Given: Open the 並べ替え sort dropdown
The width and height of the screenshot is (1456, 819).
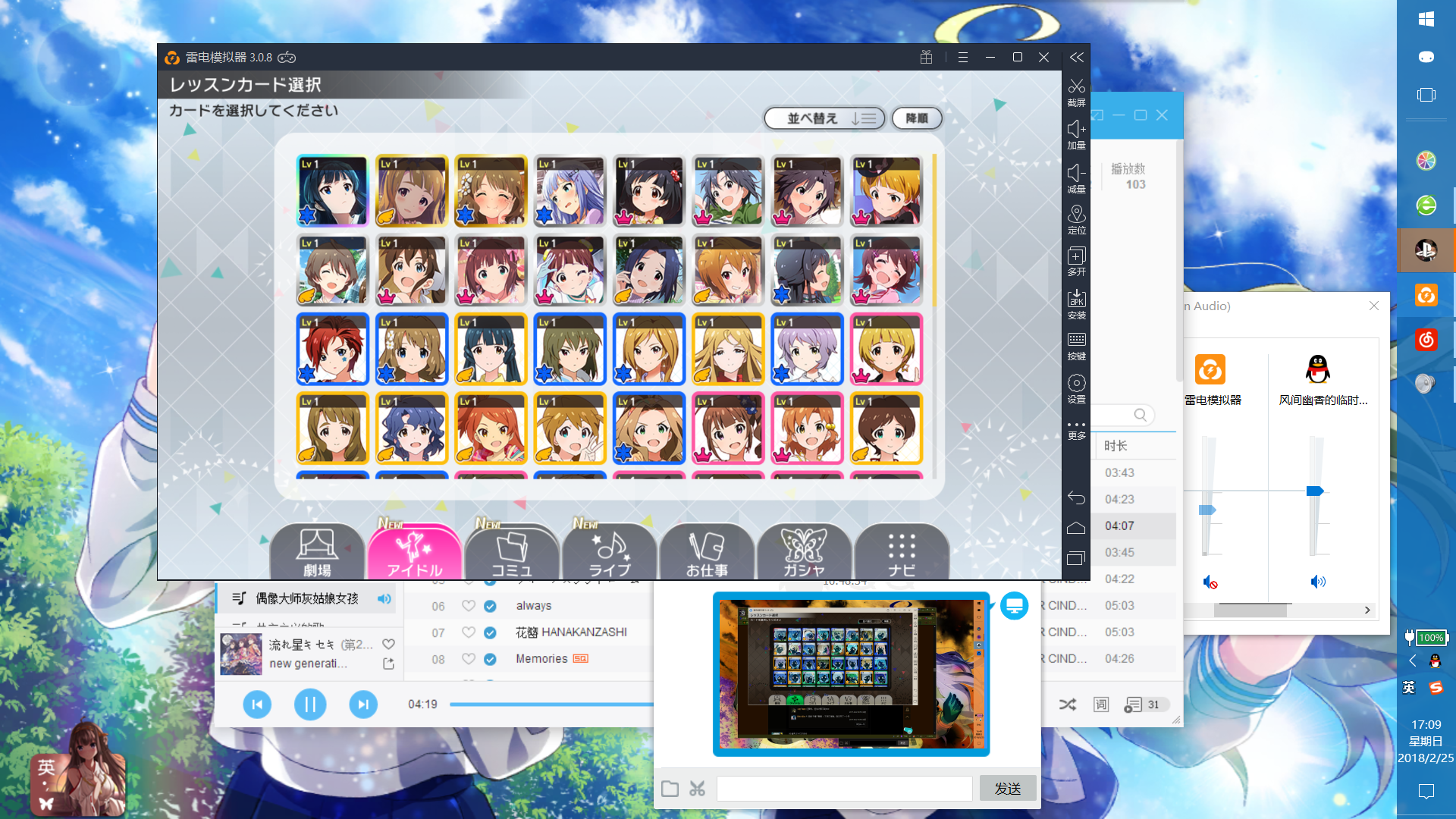Looking at the screenshot, I should [824, 118].
